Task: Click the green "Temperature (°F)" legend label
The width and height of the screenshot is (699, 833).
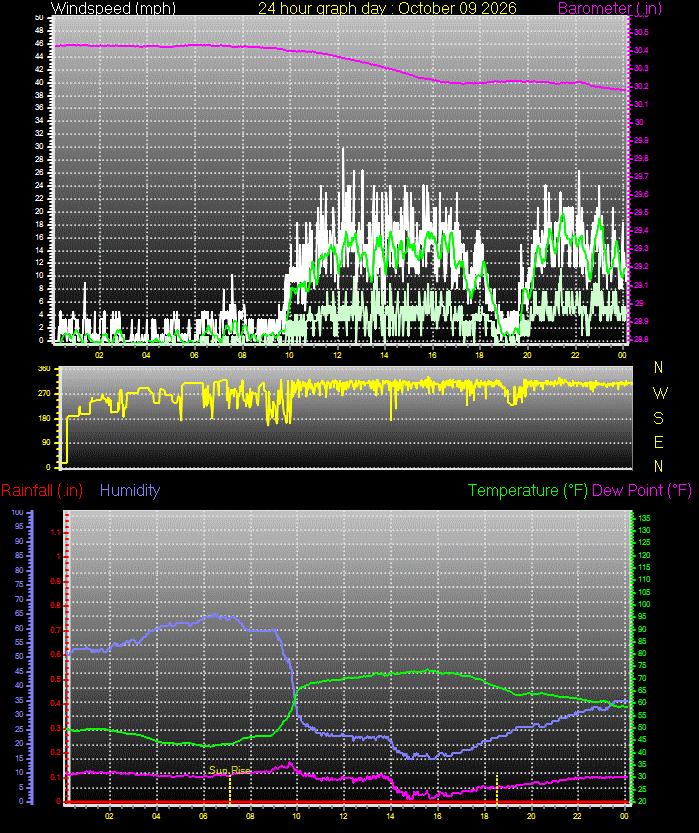Action: (528, 490)
